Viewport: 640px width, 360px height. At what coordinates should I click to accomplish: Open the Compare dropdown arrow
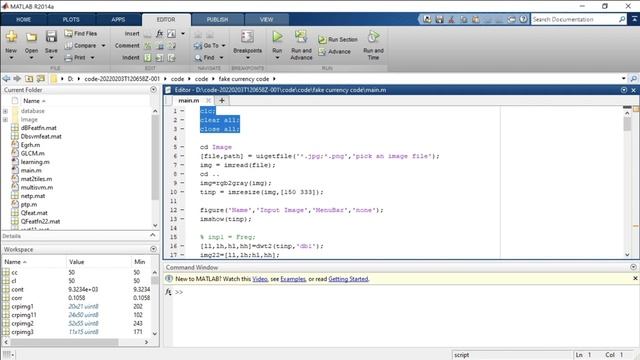tap(103, 46)
